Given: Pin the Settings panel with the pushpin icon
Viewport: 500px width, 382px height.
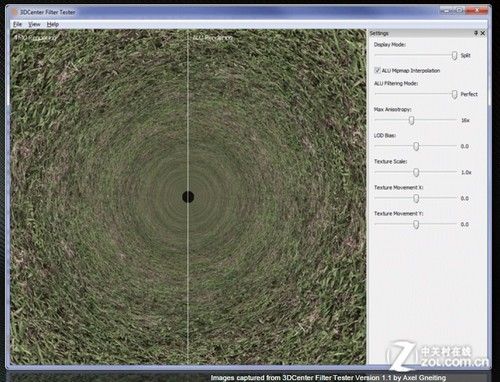Looking at the screenshot, I should [x=476, y=33].
